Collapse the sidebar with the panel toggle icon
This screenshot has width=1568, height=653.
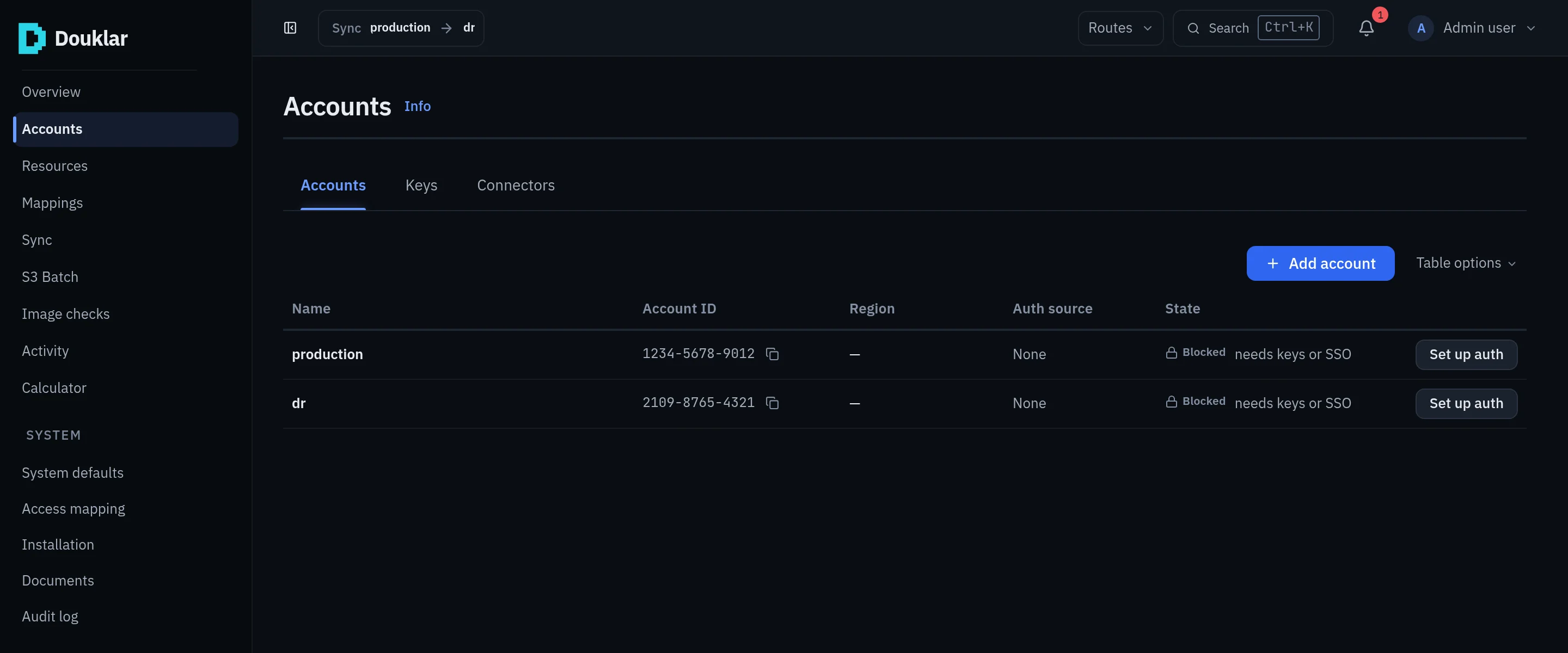pos(290,28)
